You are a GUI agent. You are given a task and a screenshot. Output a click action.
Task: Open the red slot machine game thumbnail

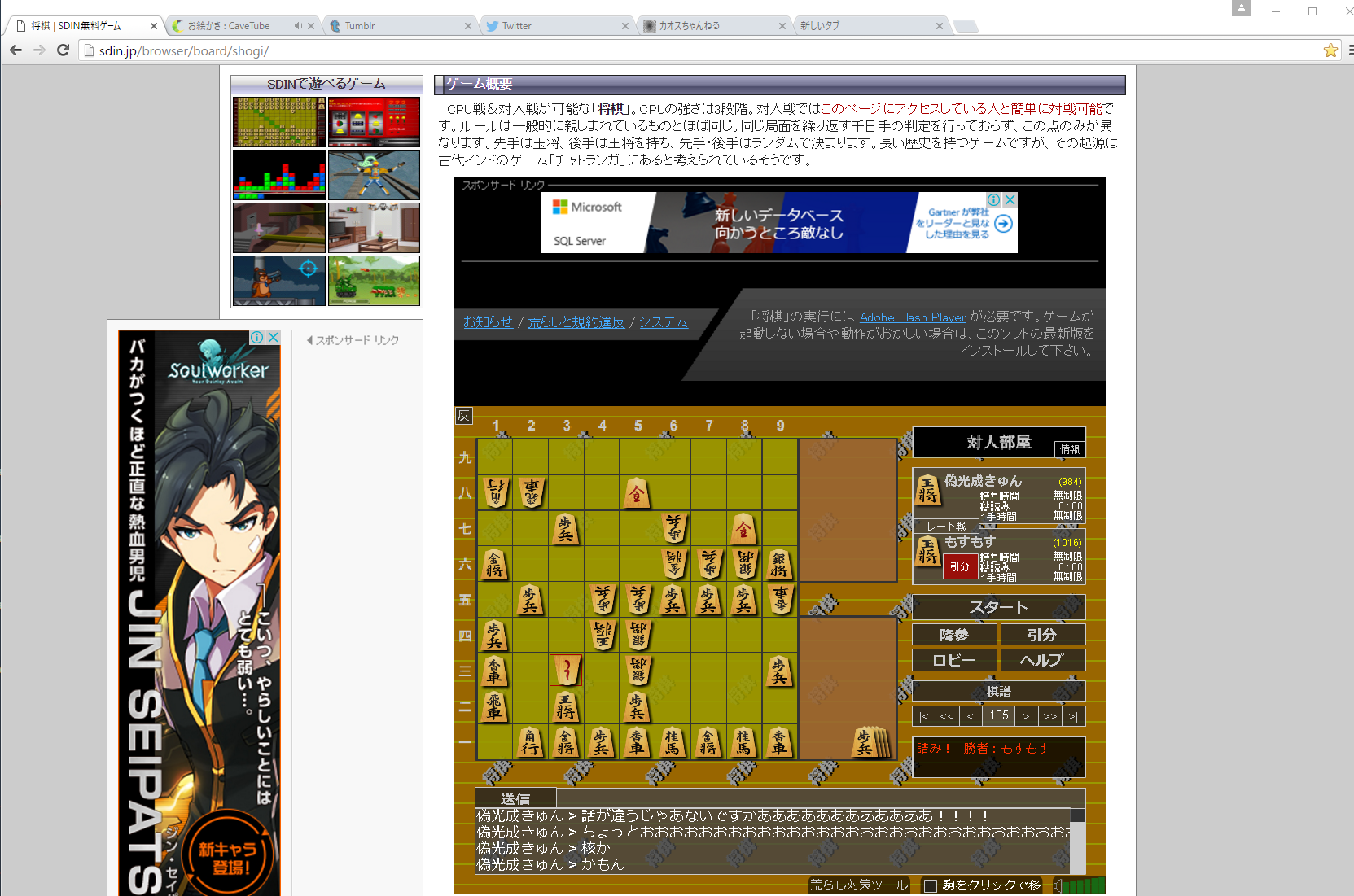[374, 122]
